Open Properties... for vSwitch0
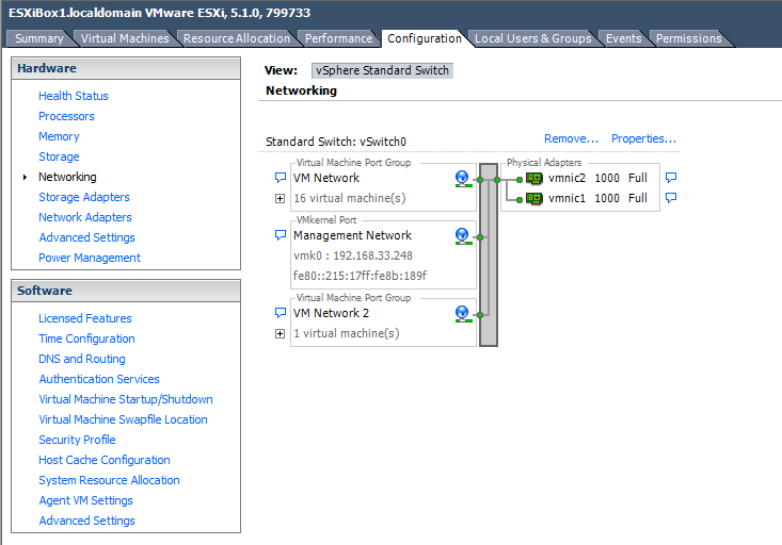The height and width of the screenshot is (545, 782). coord(644,139)
